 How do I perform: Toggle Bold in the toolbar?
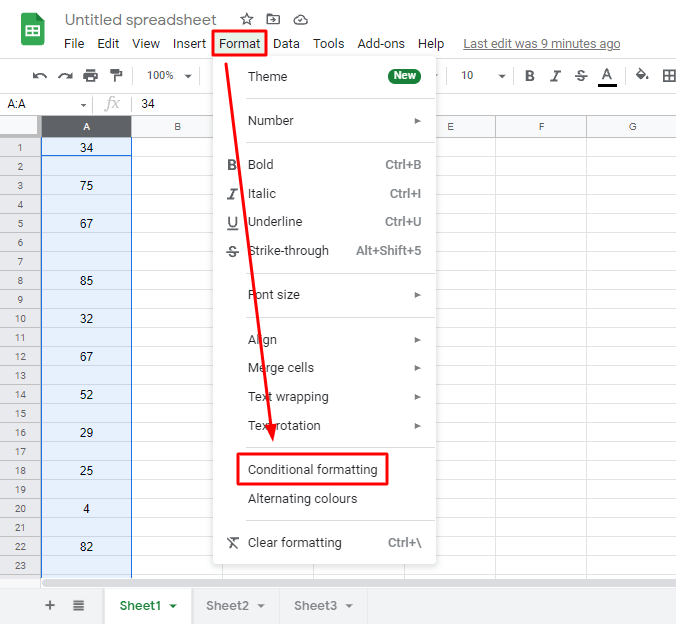529,76
